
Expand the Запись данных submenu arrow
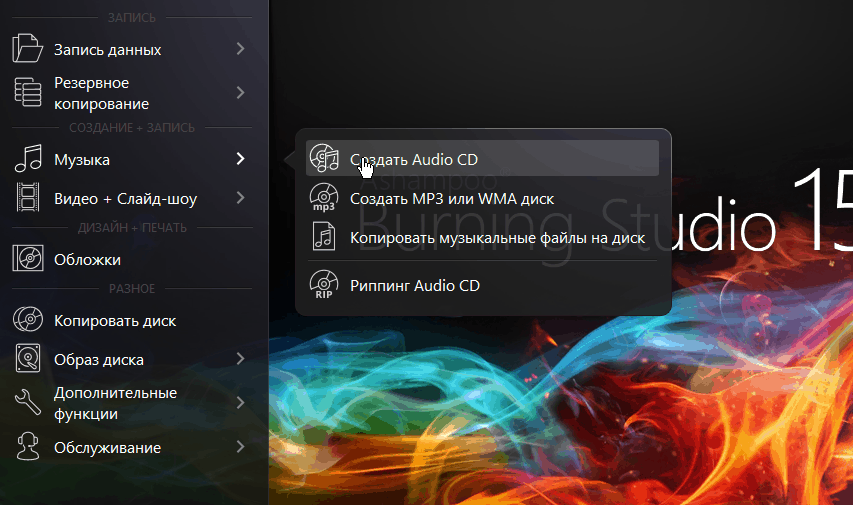pyautogui.click(x=240, y=49)
